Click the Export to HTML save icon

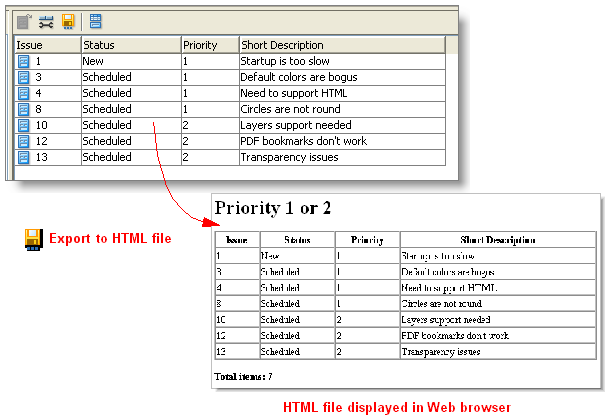68,20
